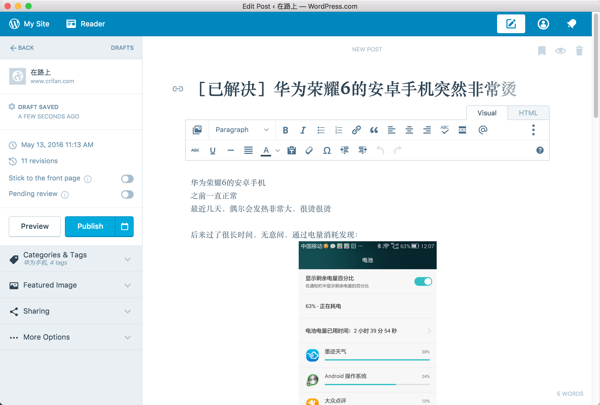Click the write new post icon
Image resolution: width=600 pixels, height=405 pixels.
click(511, 24)
